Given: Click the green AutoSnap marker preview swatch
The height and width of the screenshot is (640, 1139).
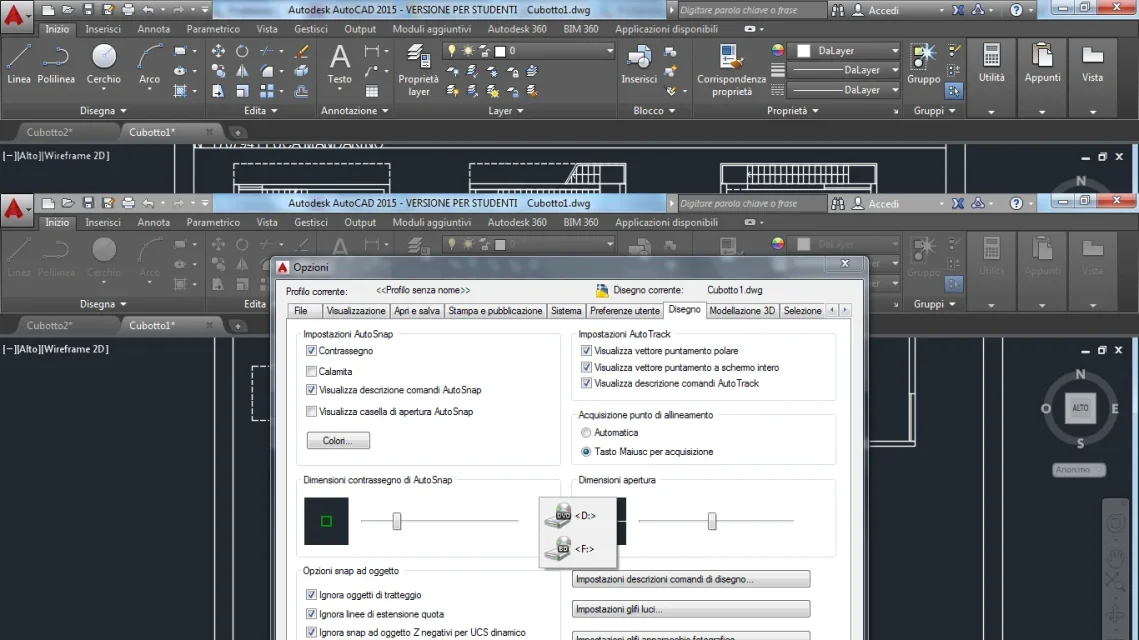Looking at the screenshot, I should (326, 521).
